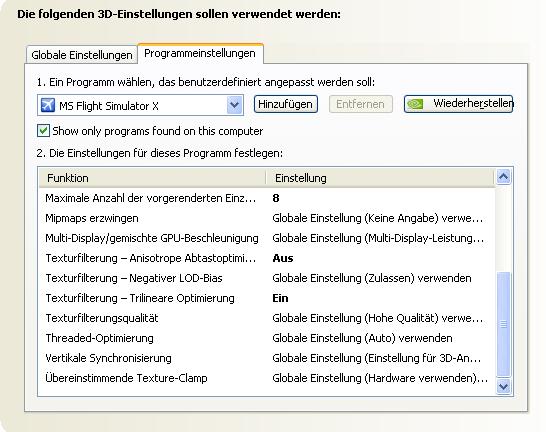546x432 pixels.
Task: Select Texturfilterung – Negativer LOD-Bias row
Action: [x=267, y=278]
